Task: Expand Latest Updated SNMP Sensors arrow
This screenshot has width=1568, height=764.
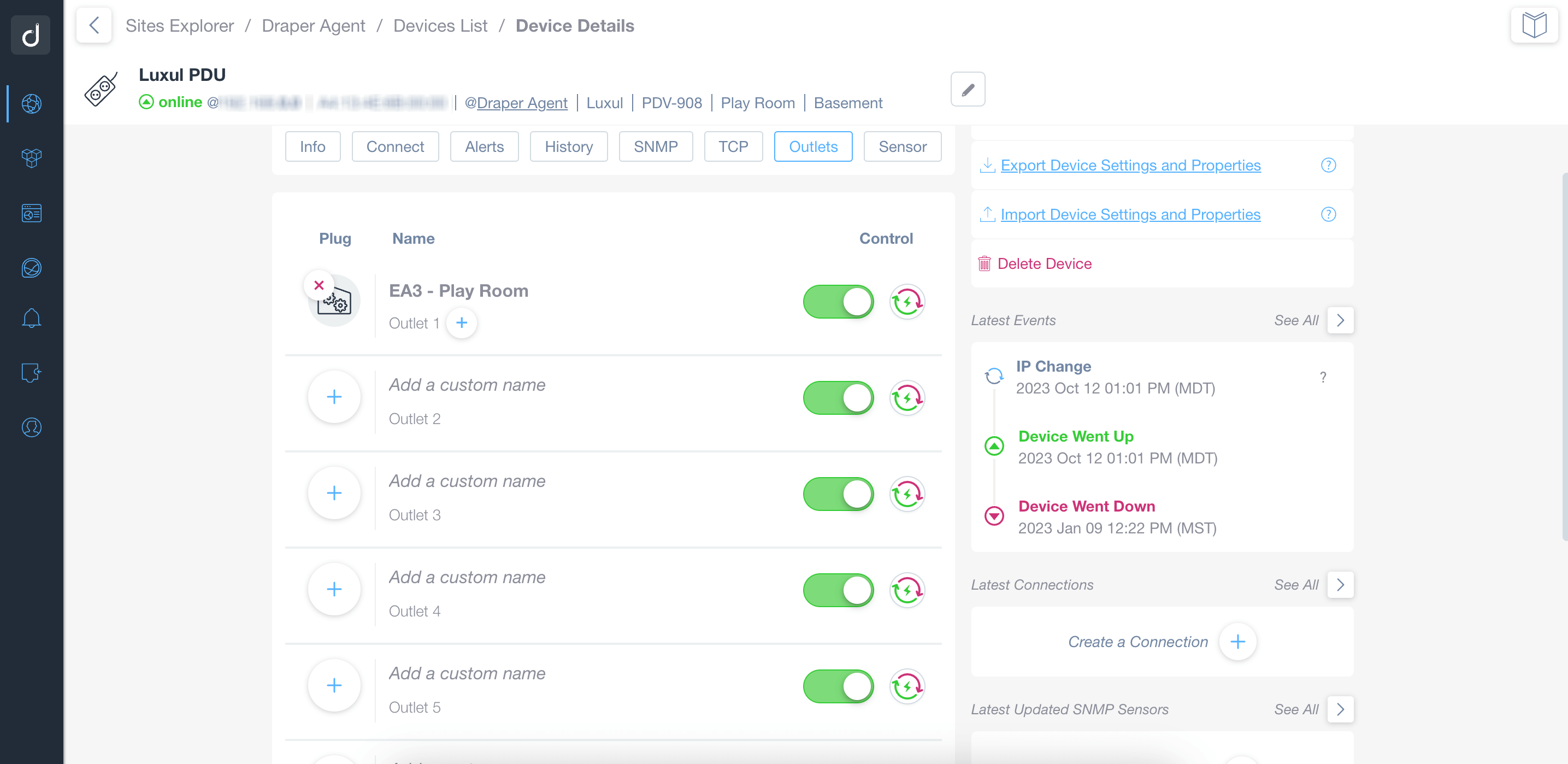Action: 1340,709
